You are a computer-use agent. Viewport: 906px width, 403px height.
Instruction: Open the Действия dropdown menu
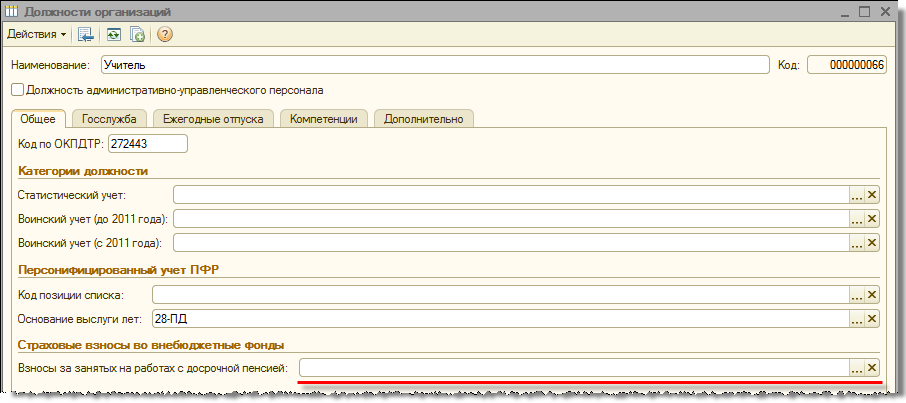pyautogui.click(x=36, y=34)
